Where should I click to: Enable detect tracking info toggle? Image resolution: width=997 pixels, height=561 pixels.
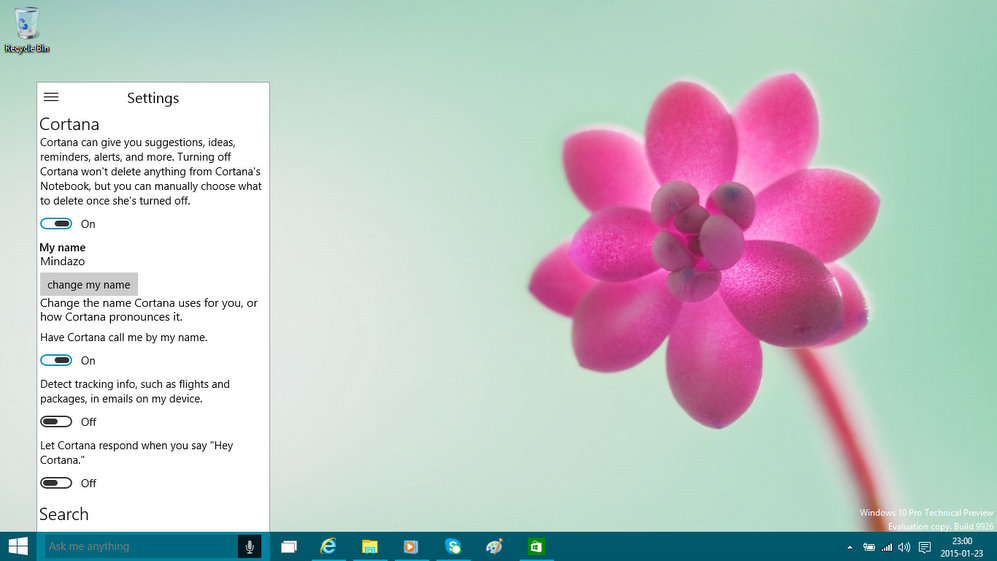56,422
